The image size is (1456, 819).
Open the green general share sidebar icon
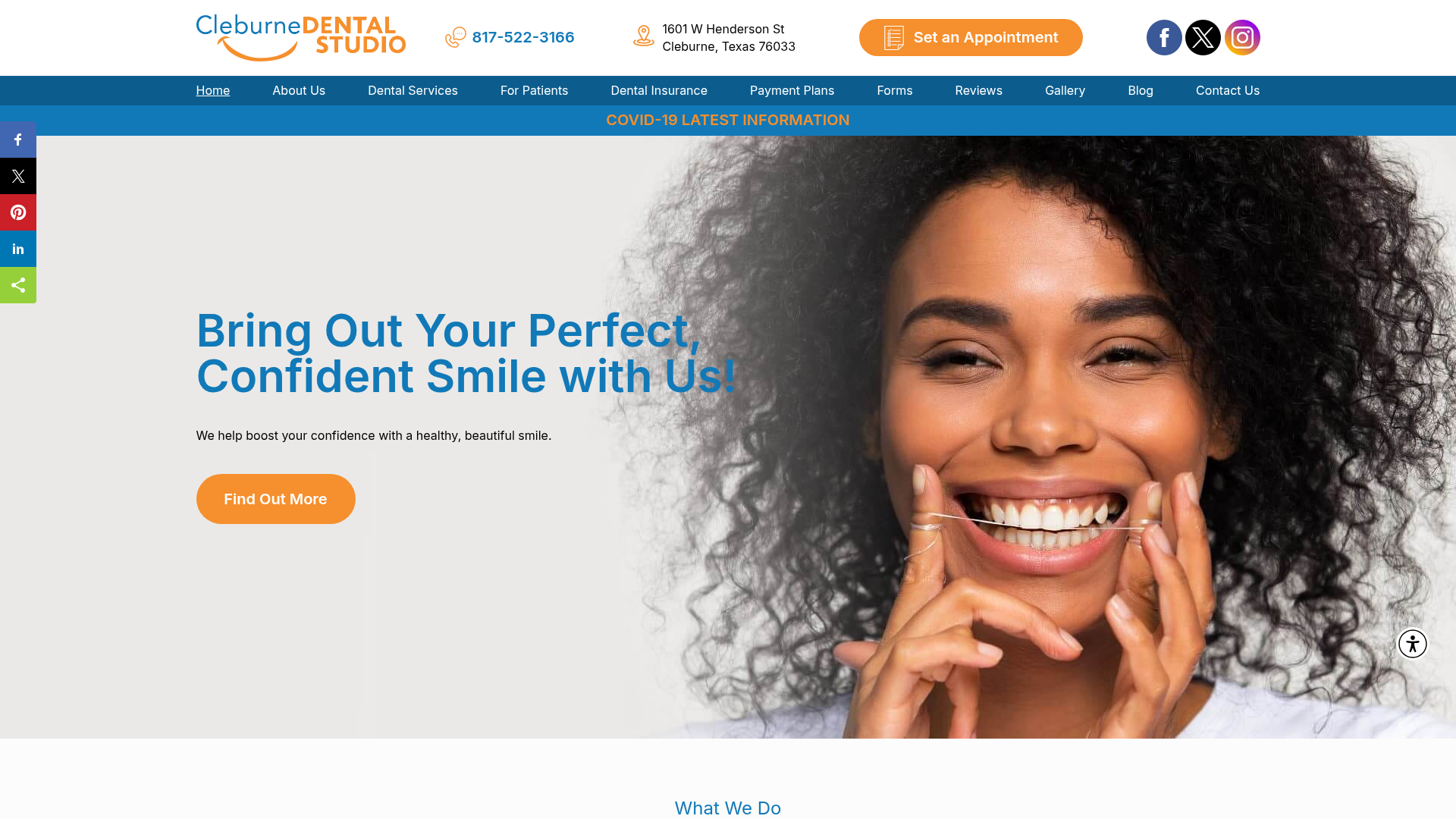click(18, 285)
